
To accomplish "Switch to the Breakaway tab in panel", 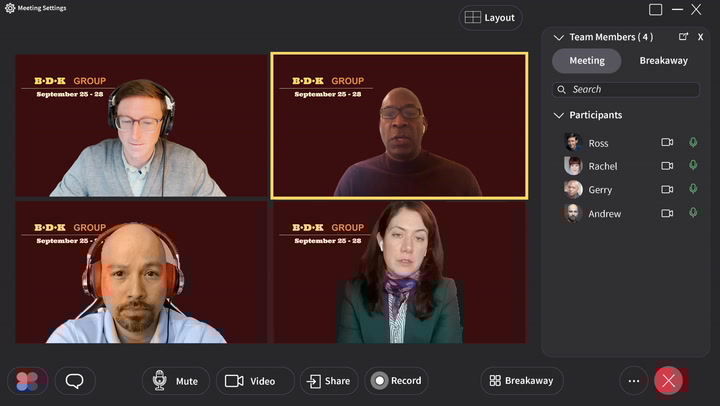I will (x=664, y=61).
